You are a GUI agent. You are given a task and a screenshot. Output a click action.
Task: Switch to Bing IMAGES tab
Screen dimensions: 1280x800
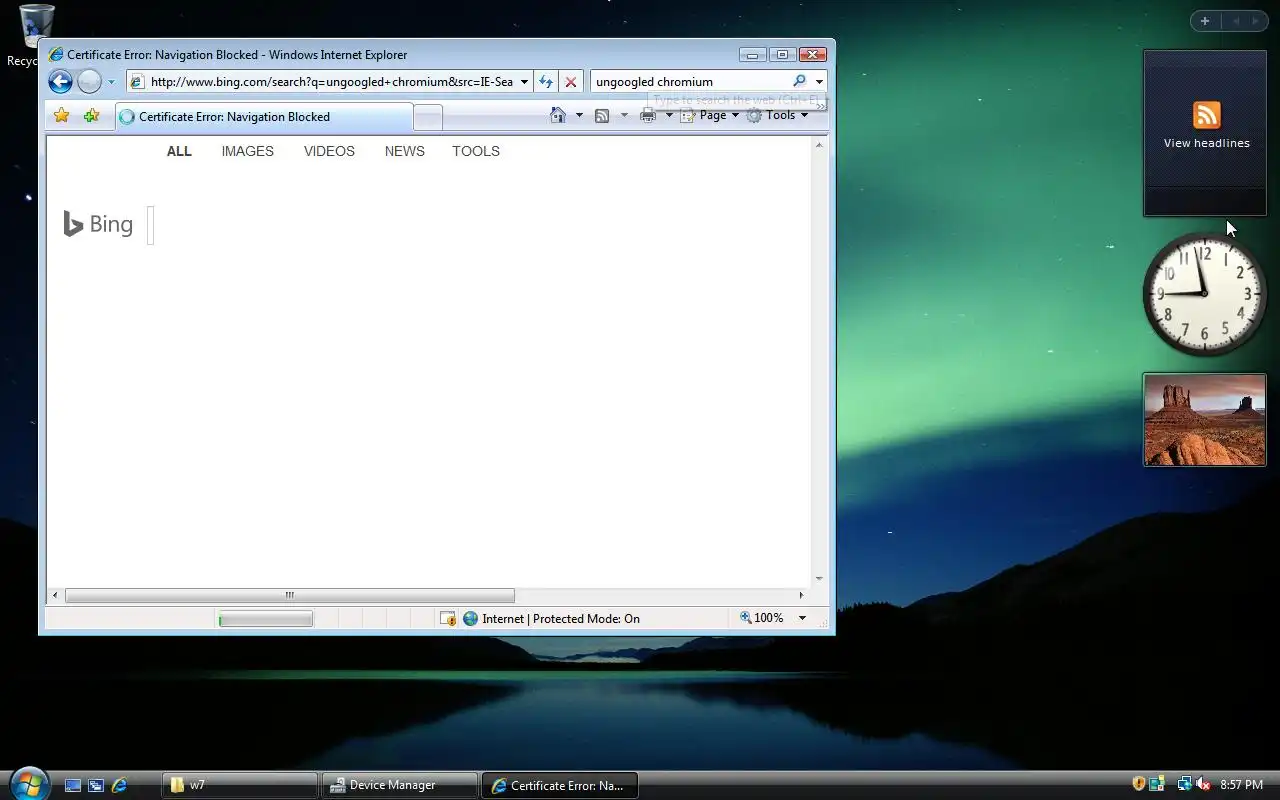coord(247,151)
